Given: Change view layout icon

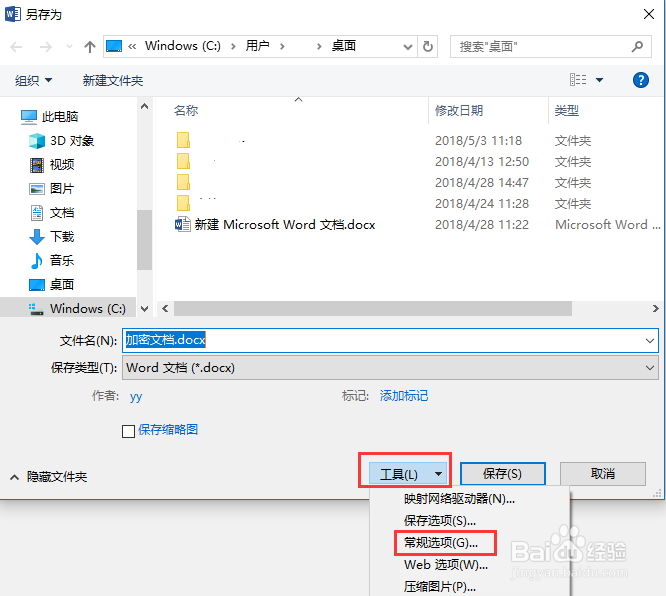Looking at the screenshot, I should (578, 79).
